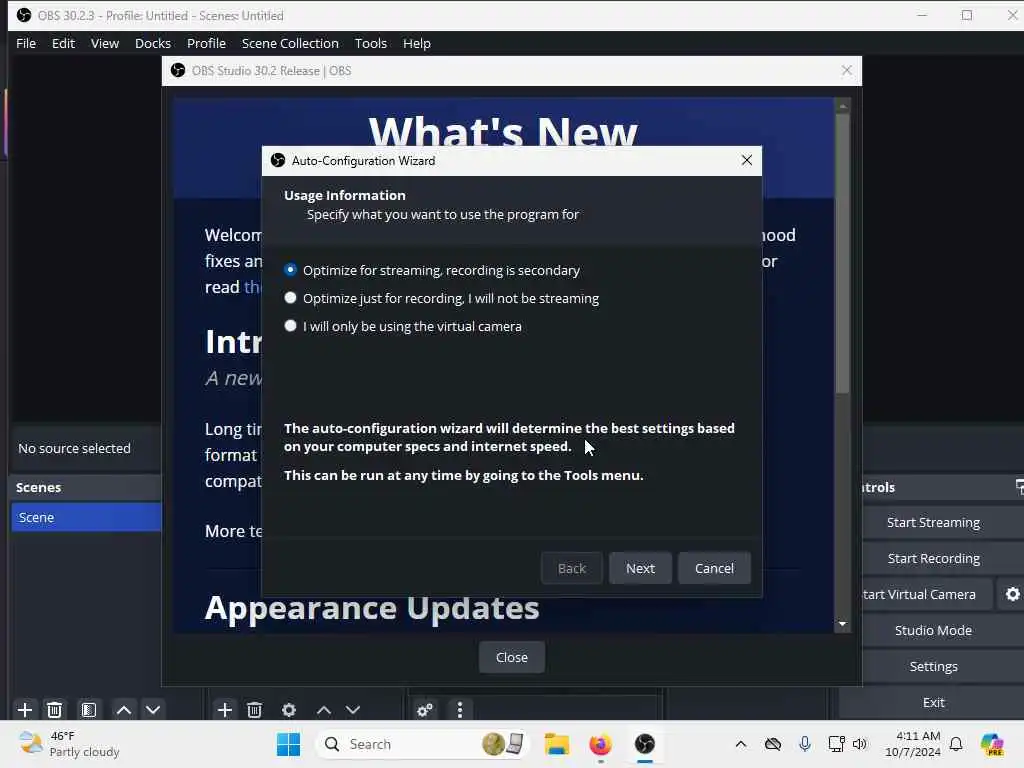Click the What's New vertical scrollbar thumb
The image size is (1024, 768).
pyautogui.click(x=842, y=253)
